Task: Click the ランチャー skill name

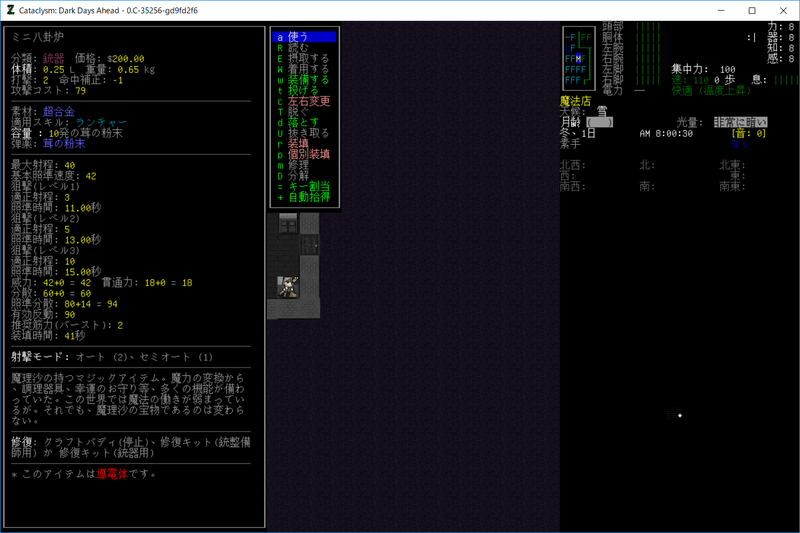Action: tap(101, 122)
